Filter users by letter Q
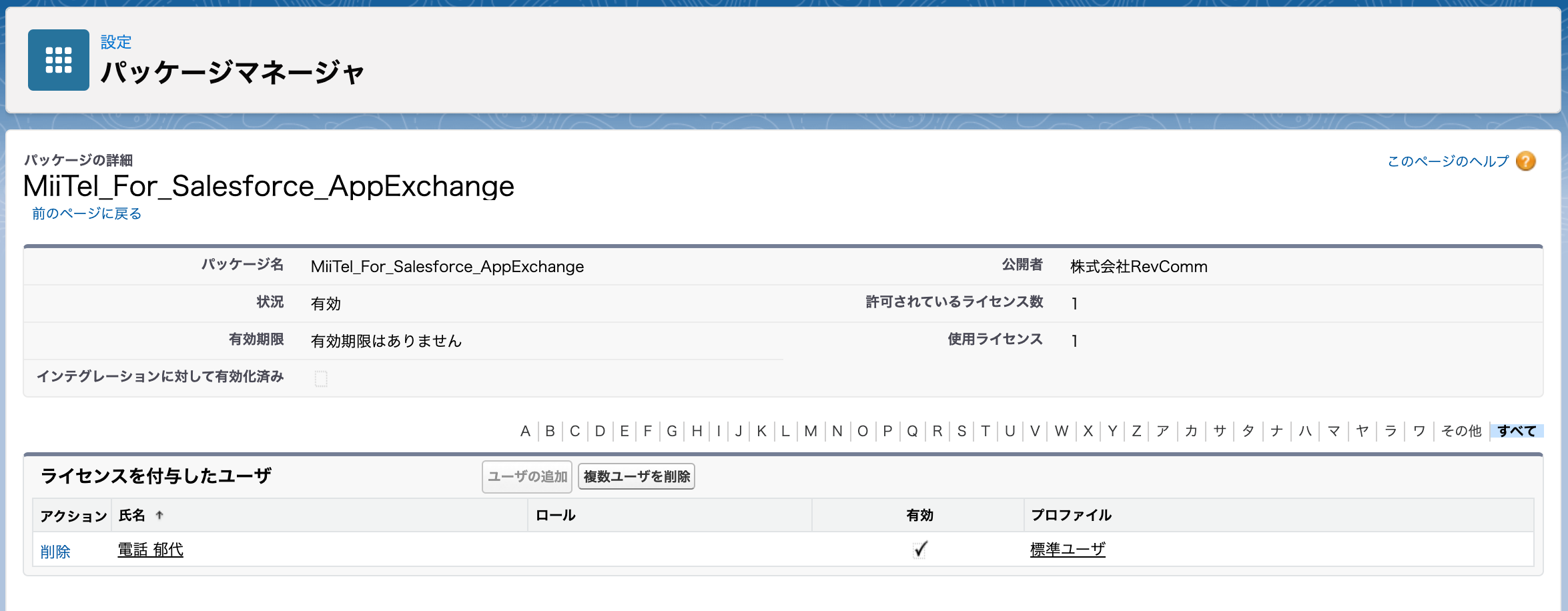The image size is (1568, 611). point(912,431)
